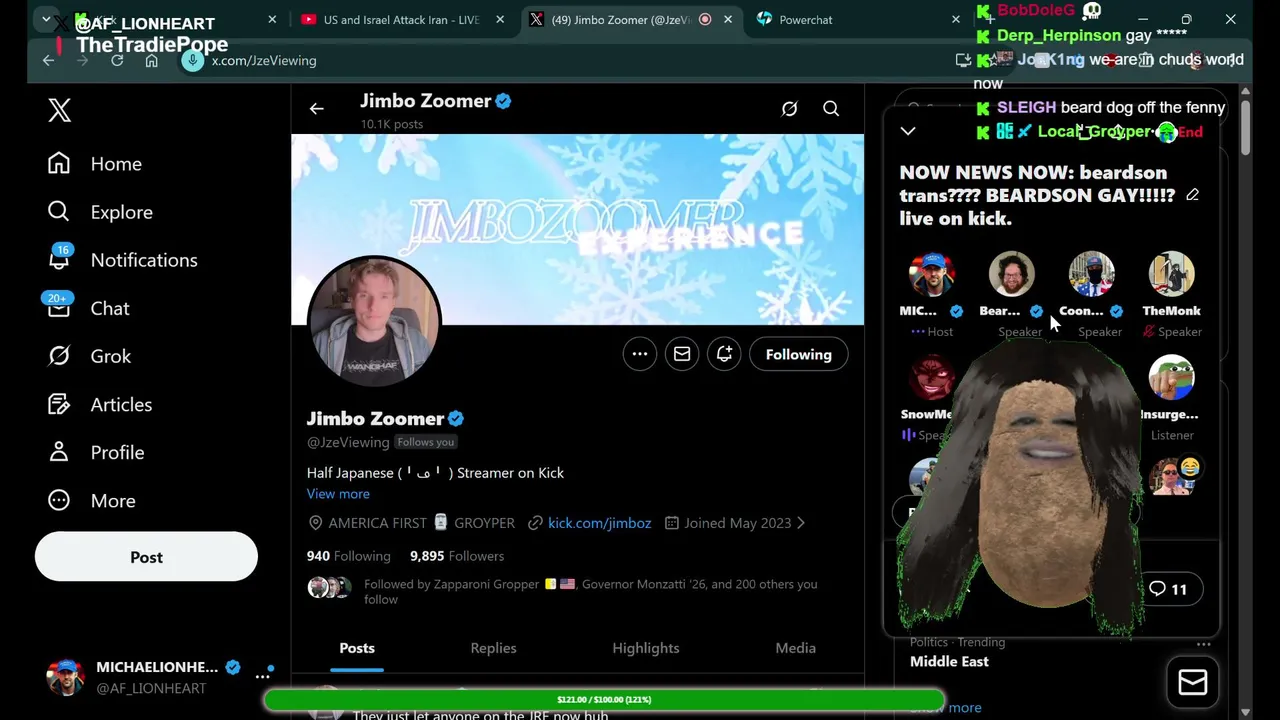Image resolution: width=1280 pixels, height=720 pixels.
Task: Open kick.com/jimboz link
Action: click(x=599, y=523)
